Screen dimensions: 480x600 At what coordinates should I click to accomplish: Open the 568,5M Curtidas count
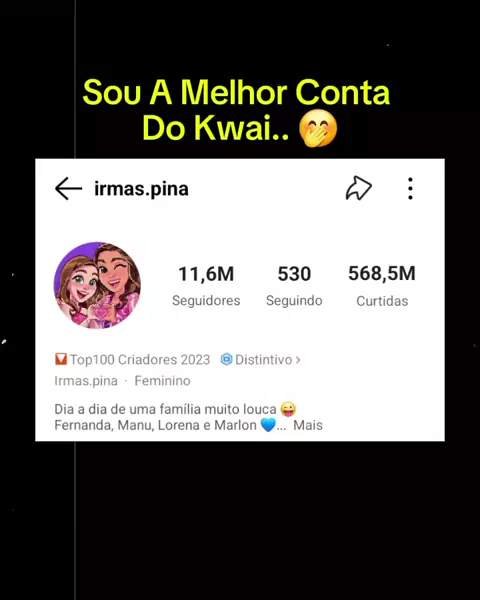[382, 286]
